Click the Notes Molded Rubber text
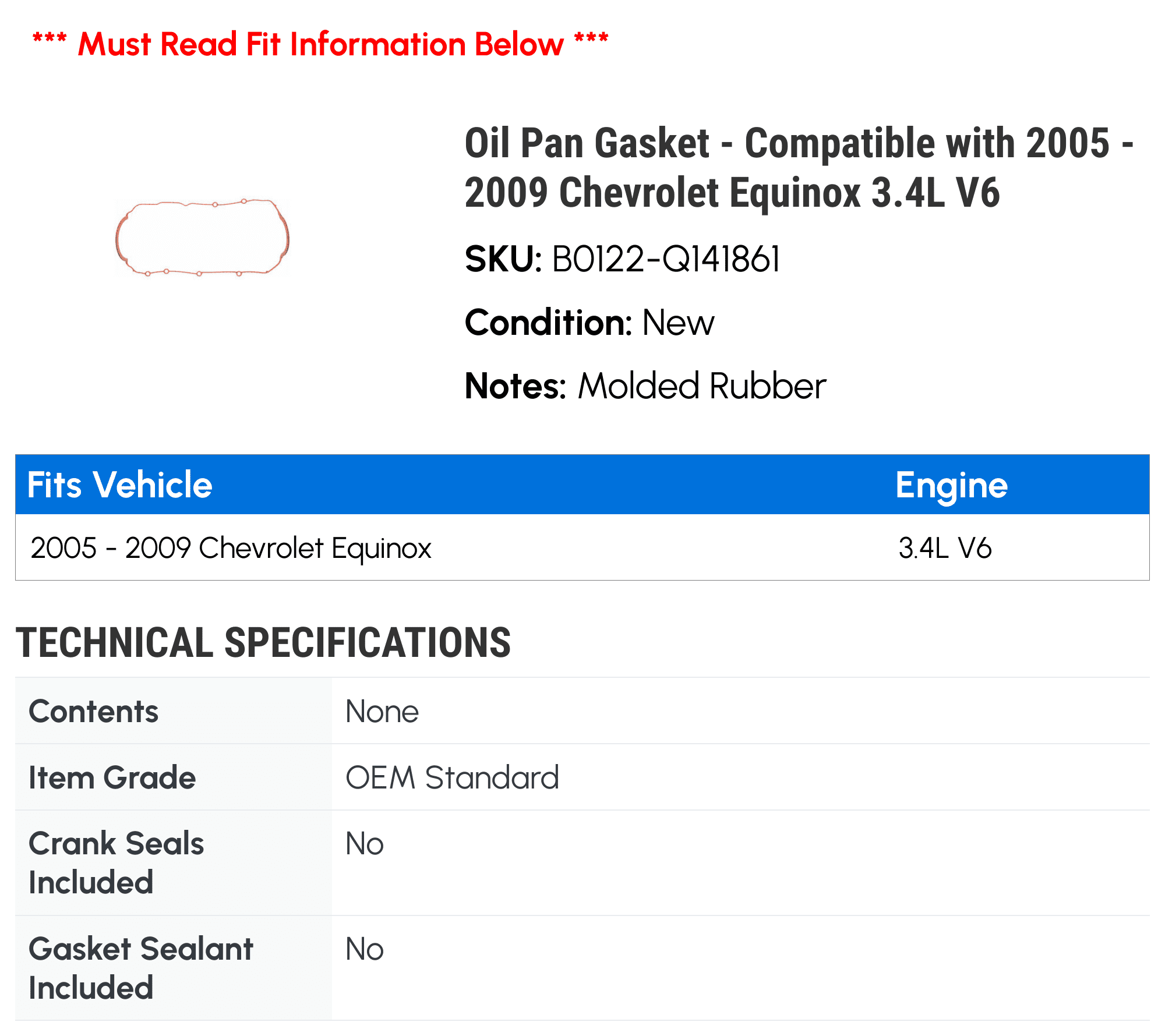 click(x=645, y=386)
